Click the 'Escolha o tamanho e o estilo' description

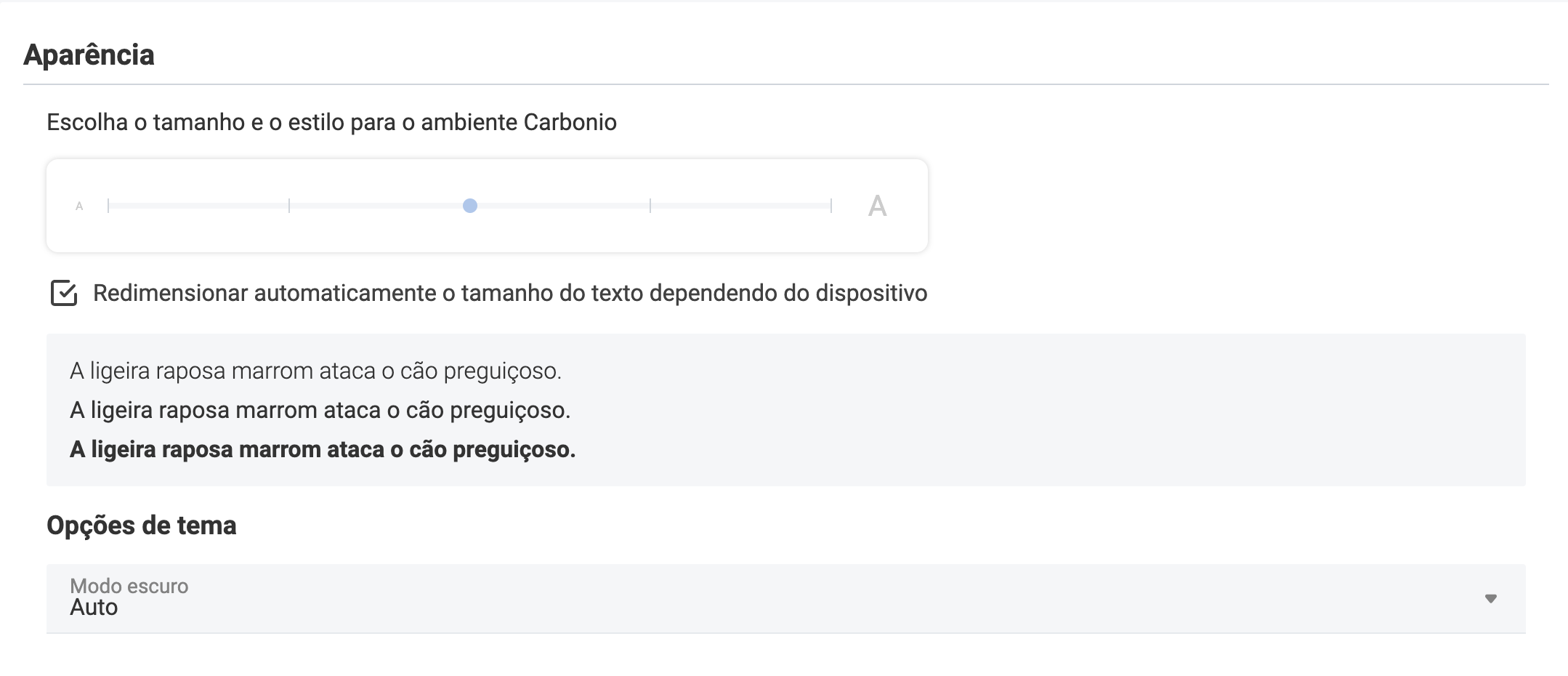click(x=331, y=122)
